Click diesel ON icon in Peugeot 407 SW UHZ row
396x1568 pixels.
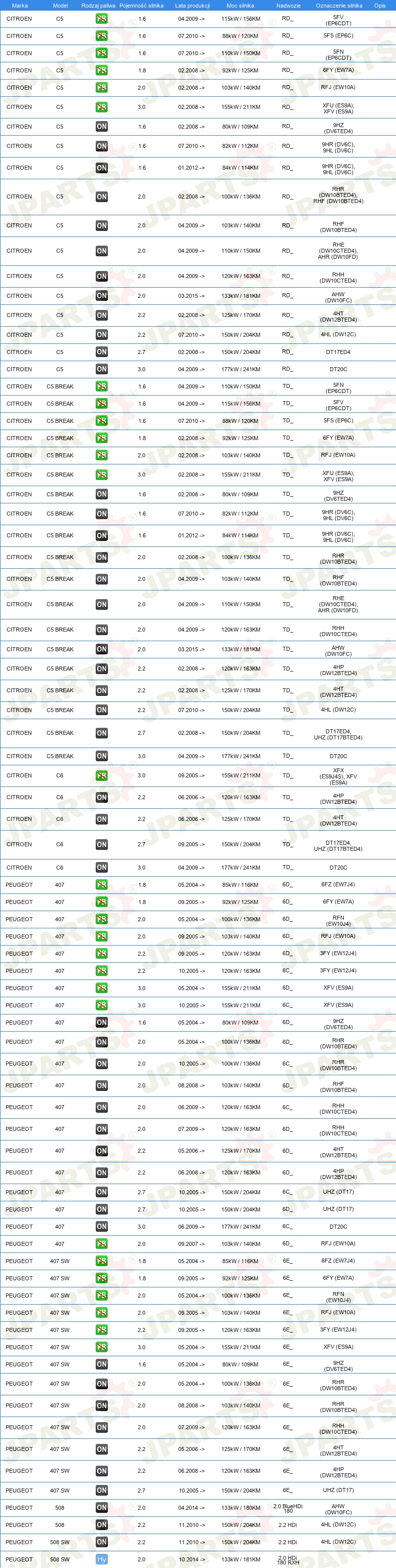click(x=102, y=1490)
